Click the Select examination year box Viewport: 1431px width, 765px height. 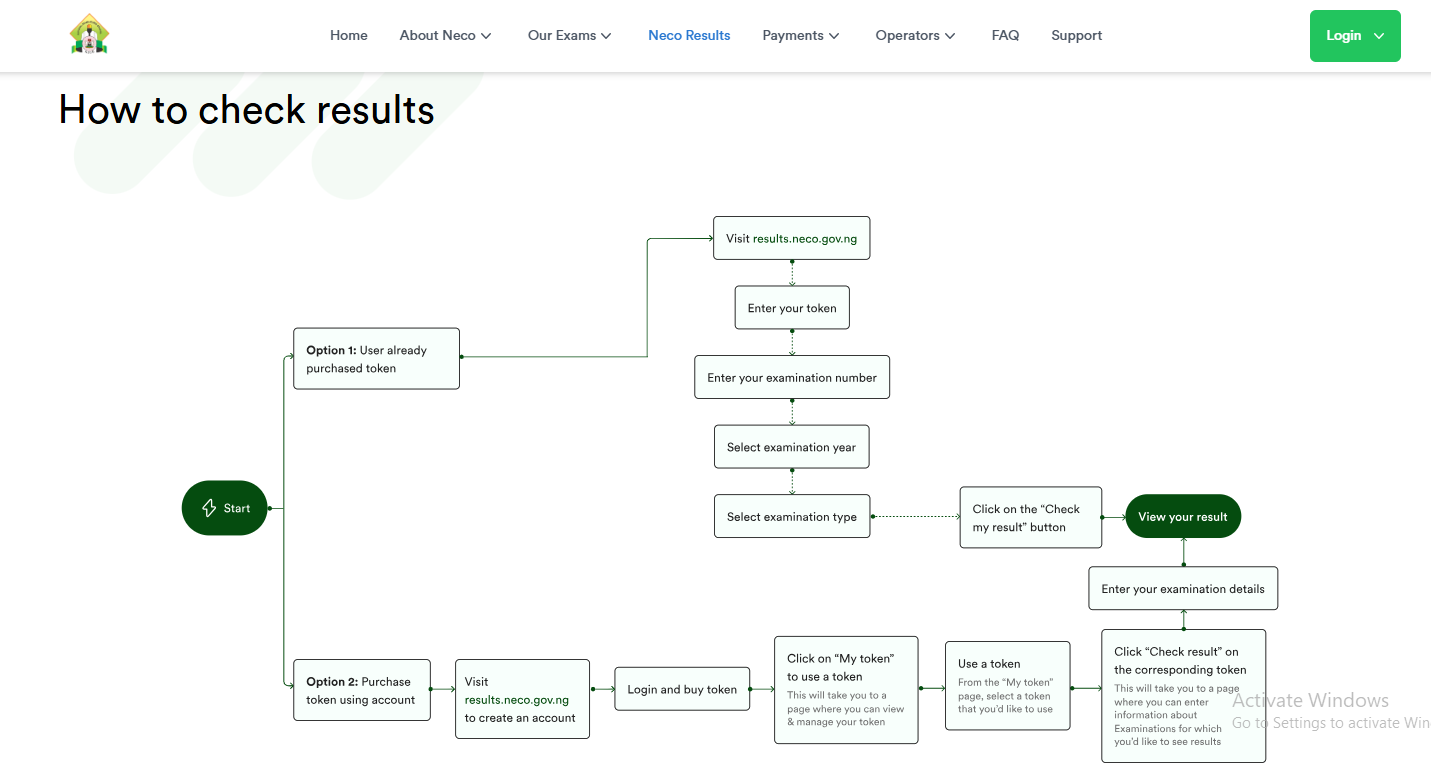(x=791, y=446)
